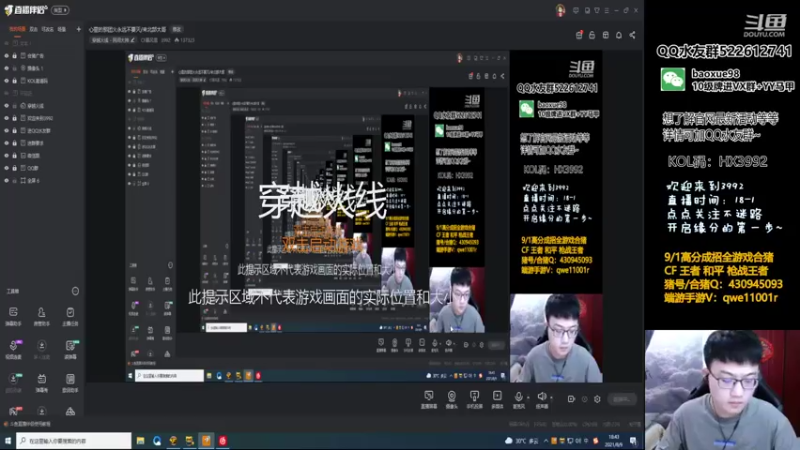The image size is (800, 450).
Task: Open the data assistant tool icon
Action: pos(70,382)
